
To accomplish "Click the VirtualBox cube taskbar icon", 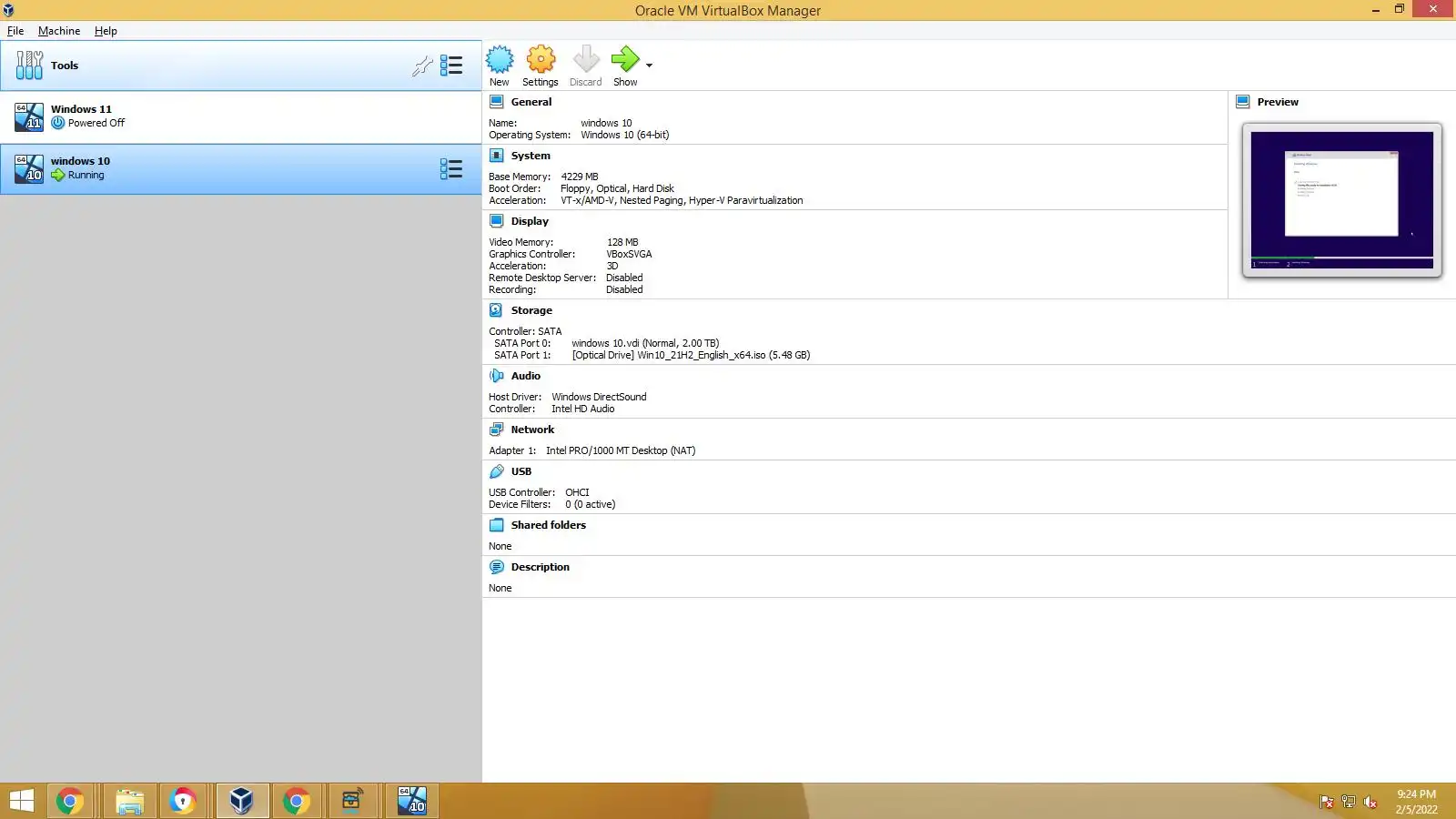I will pos(241,801).
